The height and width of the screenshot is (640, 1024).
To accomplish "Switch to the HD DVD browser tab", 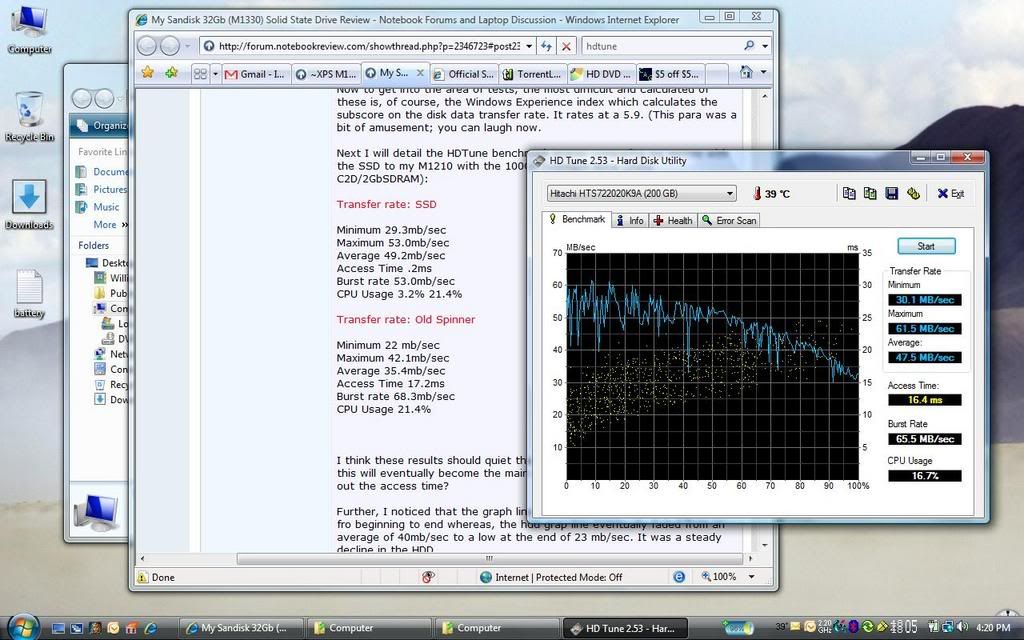I will (x=601, y=74).
